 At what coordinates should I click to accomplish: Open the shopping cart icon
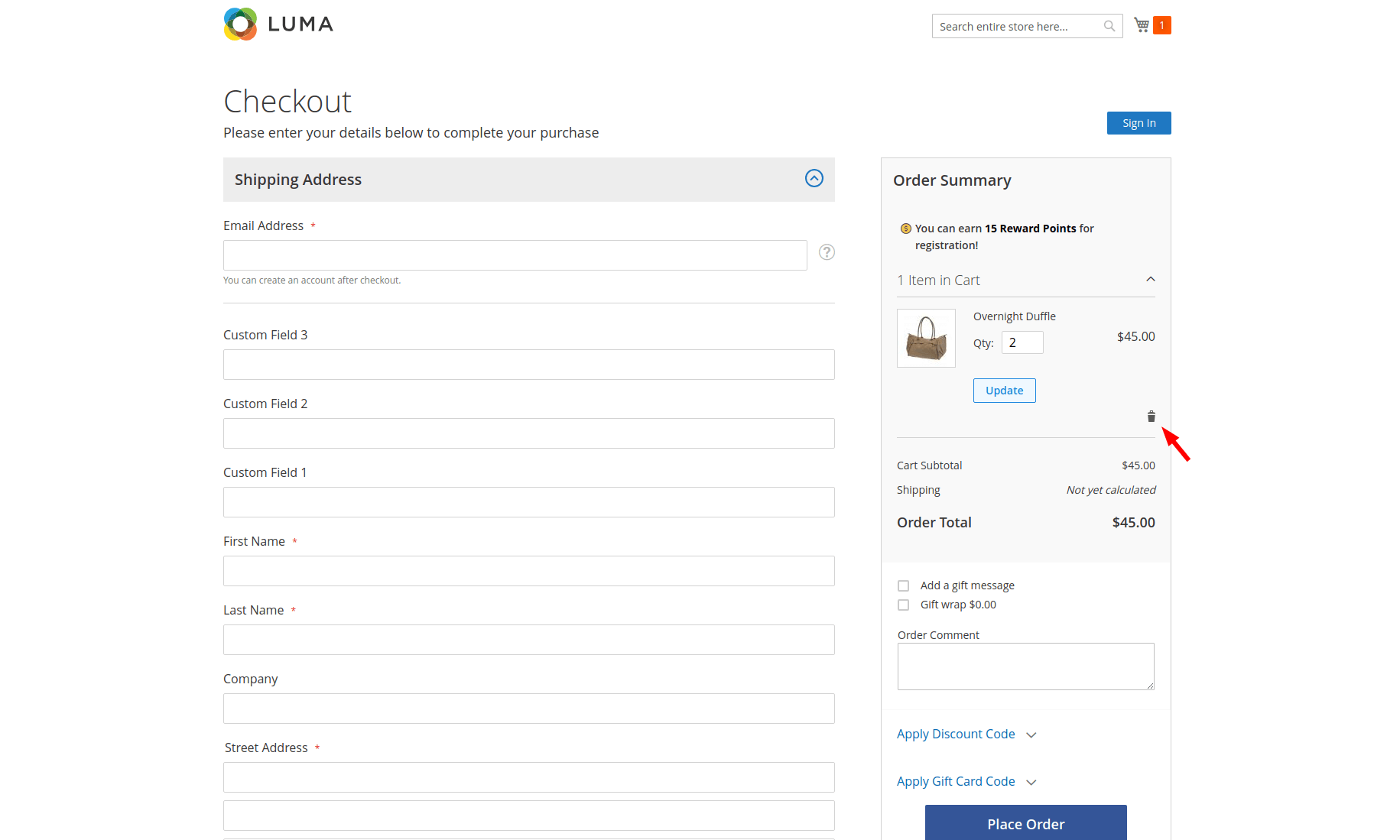(1142, 25)
